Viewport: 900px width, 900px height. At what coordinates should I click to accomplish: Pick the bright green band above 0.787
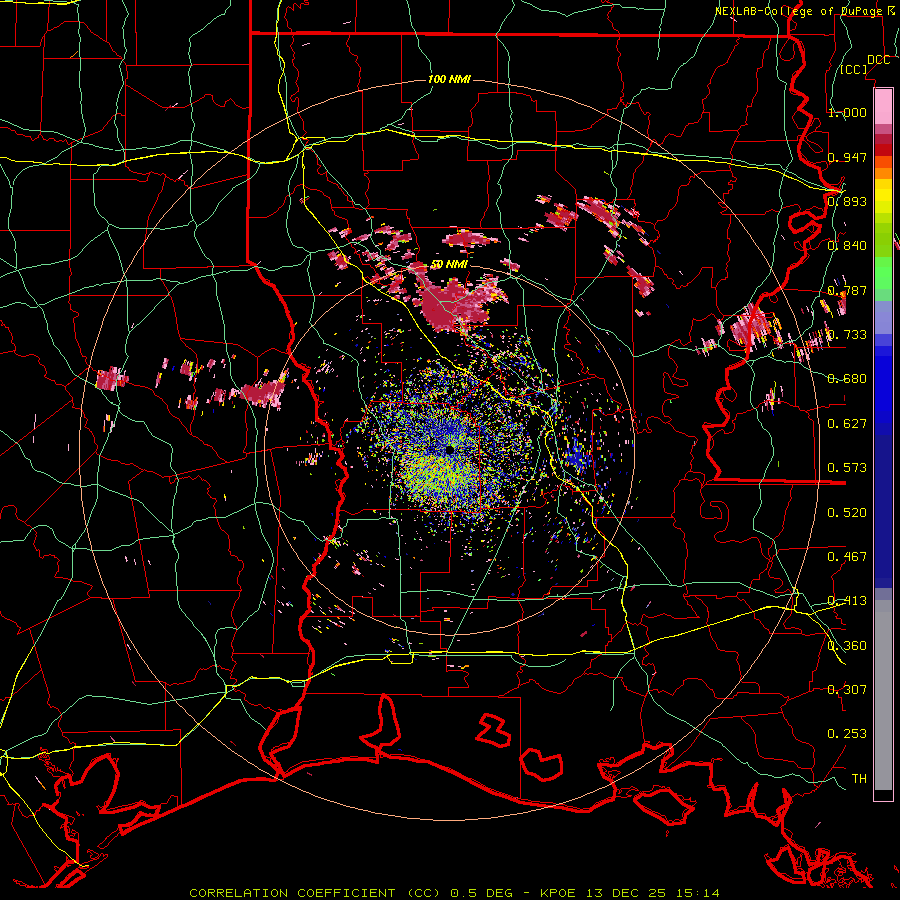883,272
